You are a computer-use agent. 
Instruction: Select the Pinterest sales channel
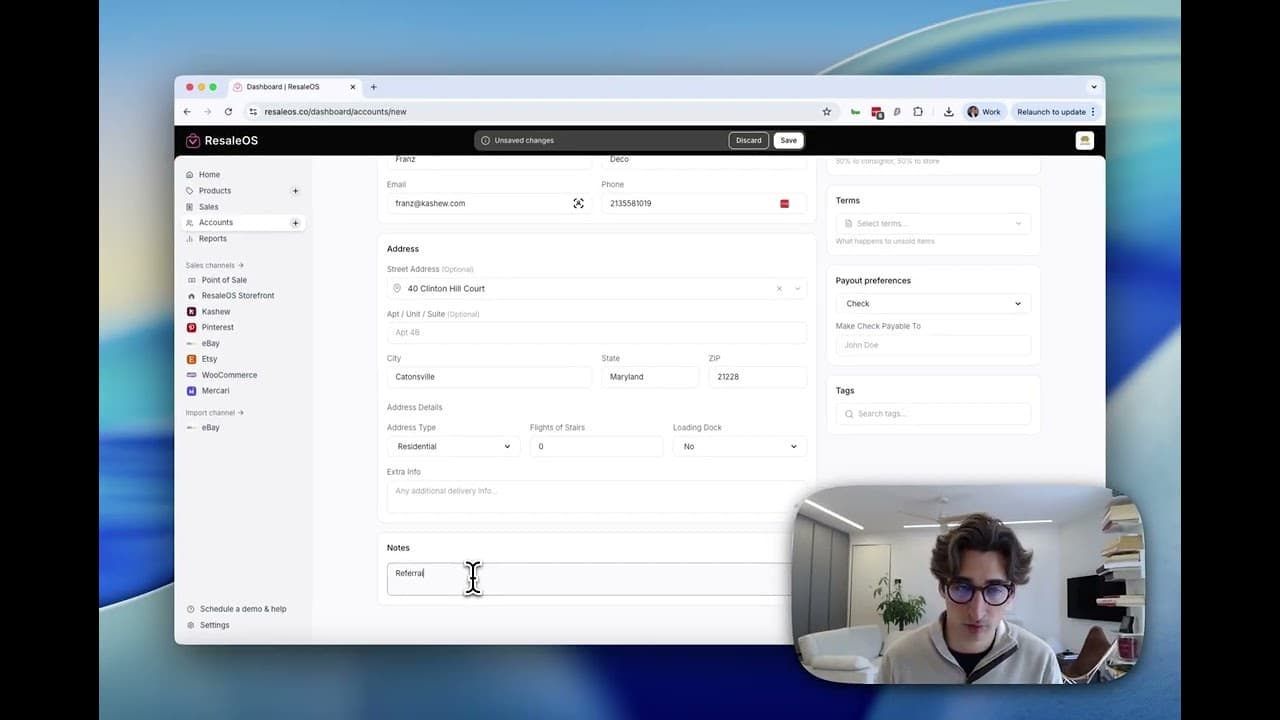217,327
